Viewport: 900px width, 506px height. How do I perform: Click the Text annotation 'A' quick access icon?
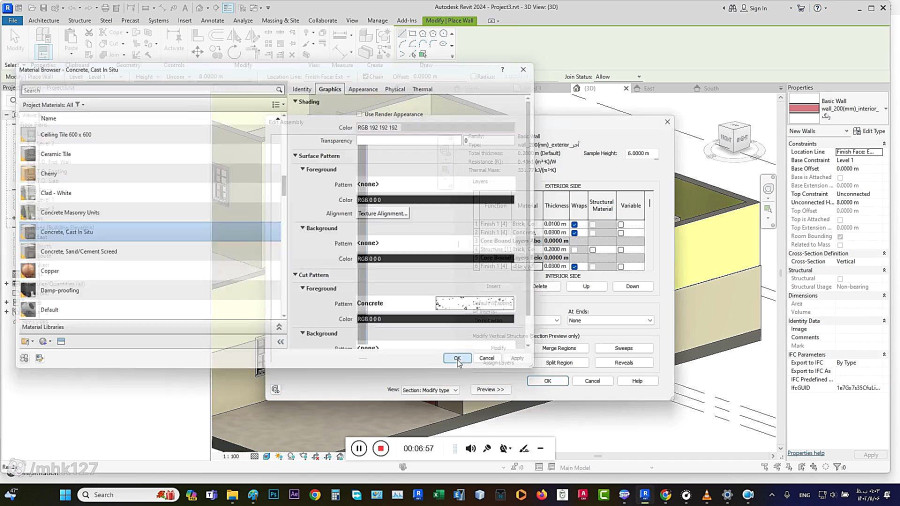pyautogui.click(x=185, y=8)
